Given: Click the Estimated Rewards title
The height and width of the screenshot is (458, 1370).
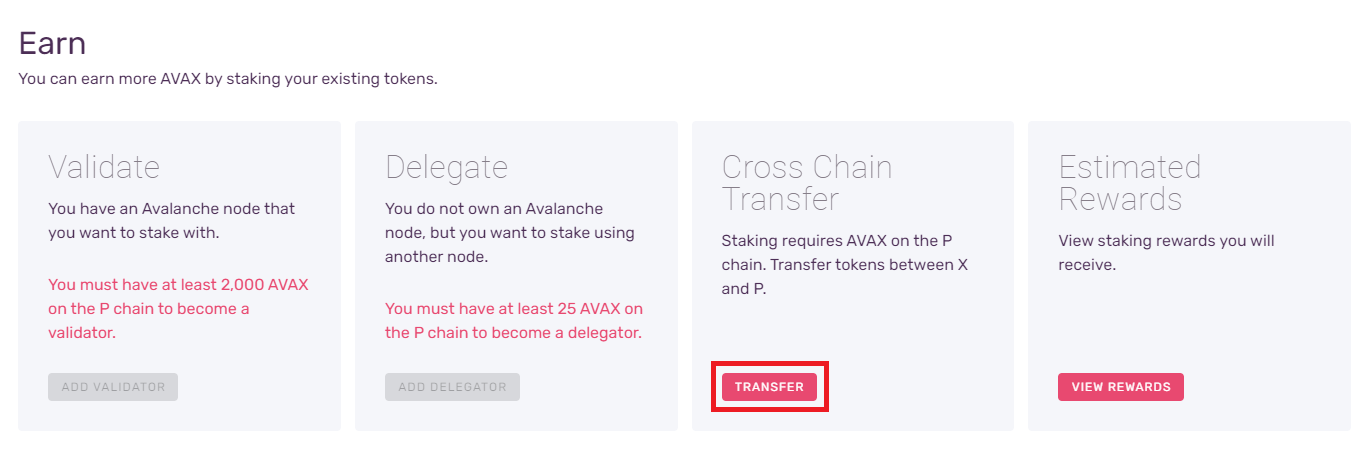Looking at the screenshot, I should click(x=1129, y=183).
